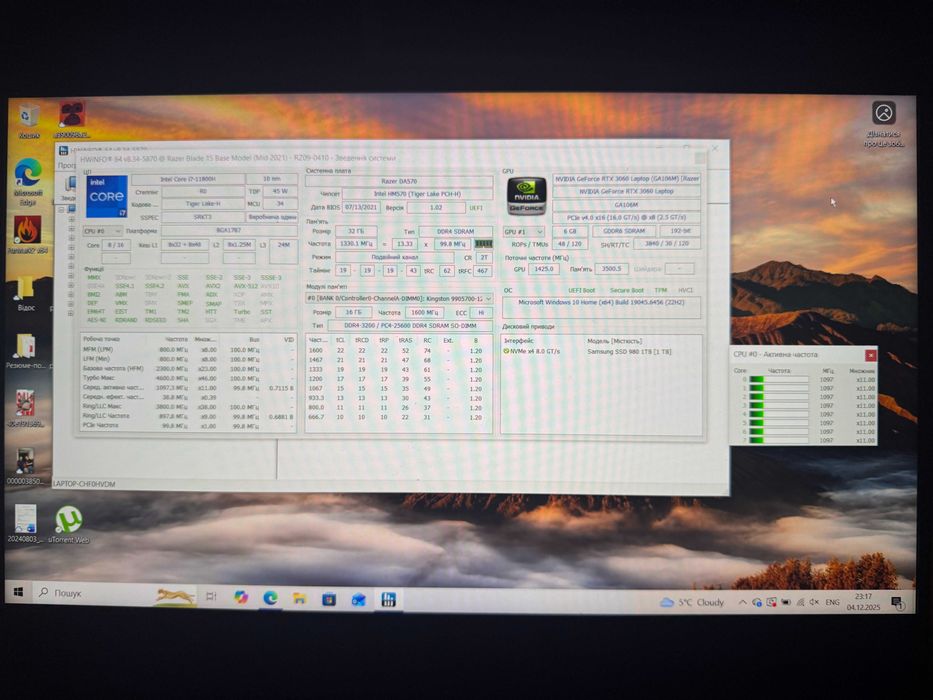Open the memory module BANK 0 dropdown
The height and width of the screenshot is (700, 933).
(x=399, y=298)
